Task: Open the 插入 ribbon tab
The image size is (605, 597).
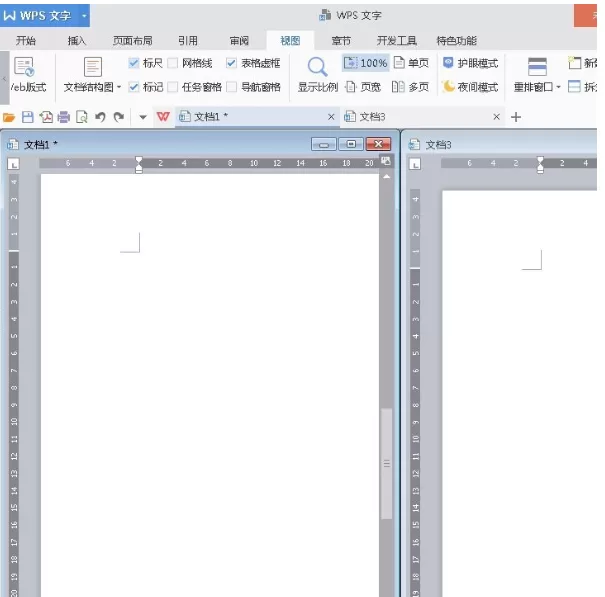Action: [x=76, y=41]
